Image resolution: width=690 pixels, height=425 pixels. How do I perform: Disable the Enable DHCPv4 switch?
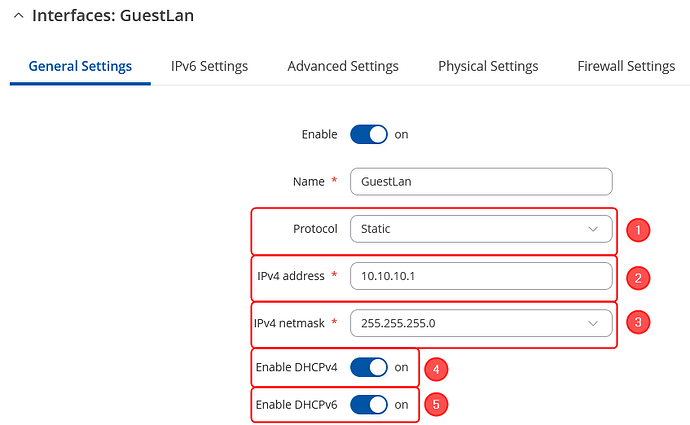[369, 367]
